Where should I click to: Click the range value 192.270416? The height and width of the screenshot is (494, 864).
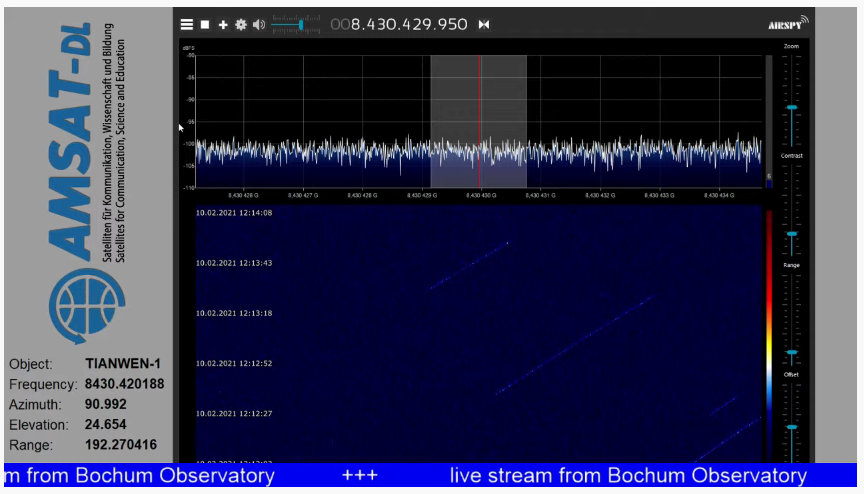(121, 444)
